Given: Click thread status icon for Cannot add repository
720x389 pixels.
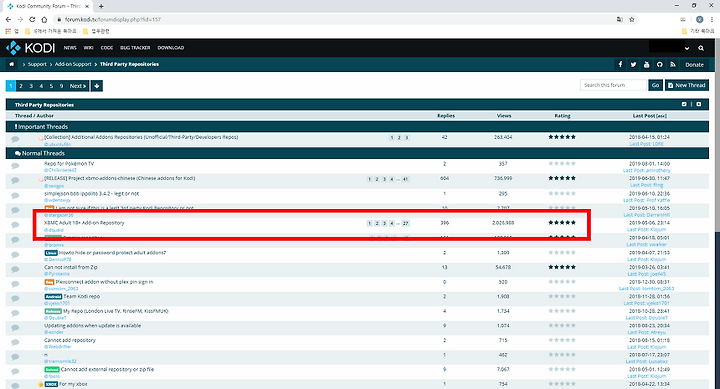Looking at the screenshot, I should (x=15, y=343).
